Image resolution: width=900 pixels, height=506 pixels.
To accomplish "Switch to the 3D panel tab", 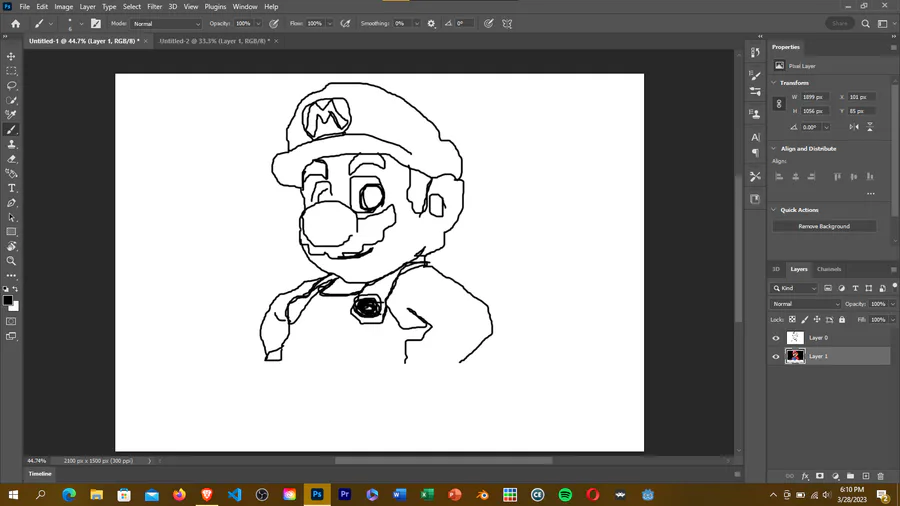I will tap(776, 269).
